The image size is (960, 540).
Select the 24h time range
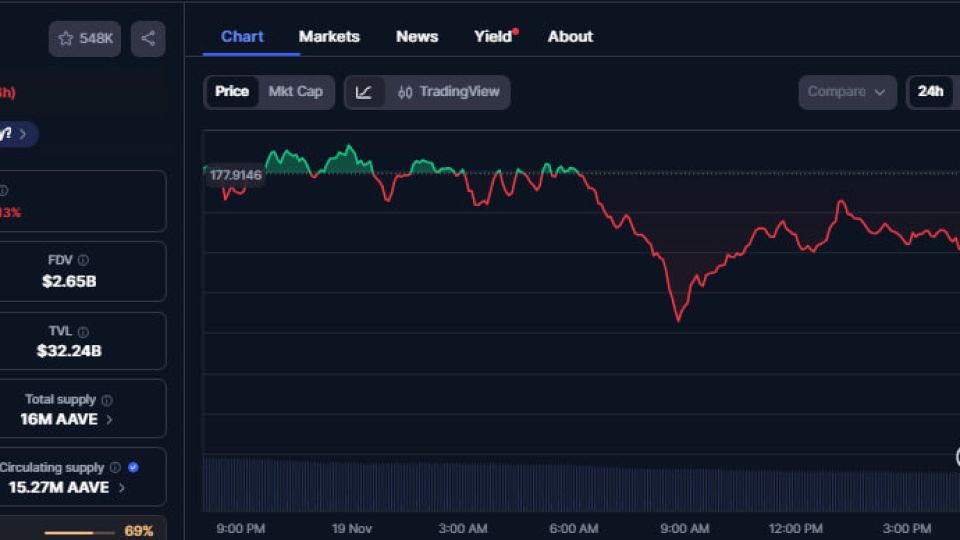[930, 92]
